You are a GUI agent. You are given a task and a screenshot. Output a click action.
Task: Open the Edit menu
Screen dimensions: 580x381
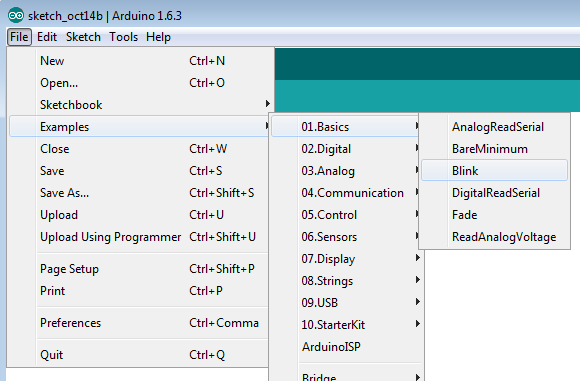[x=47, y=37]
